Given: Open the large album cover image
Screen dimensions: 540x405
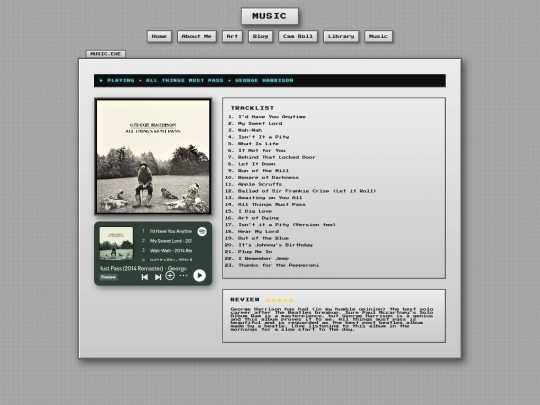Looking at the screenshot, I should [153, 156].
